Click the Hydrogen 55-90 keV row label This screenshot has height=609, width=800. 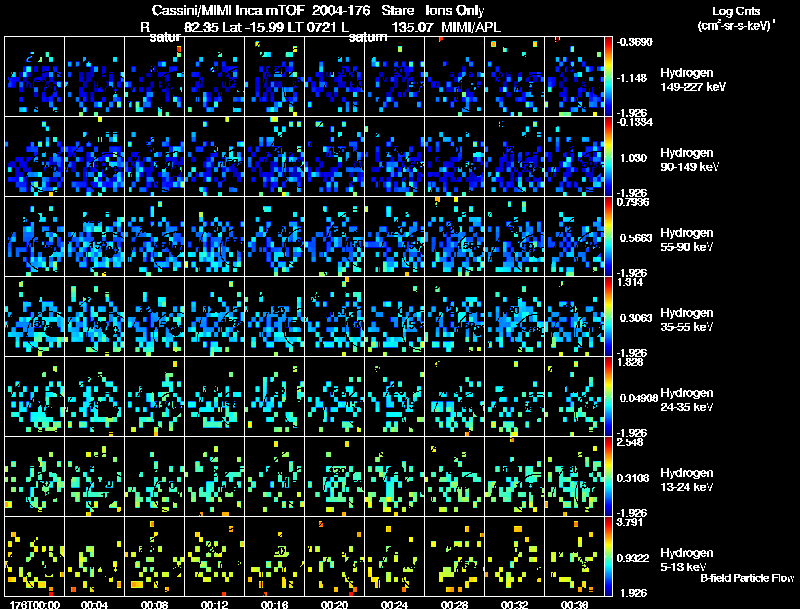(687, 240)
